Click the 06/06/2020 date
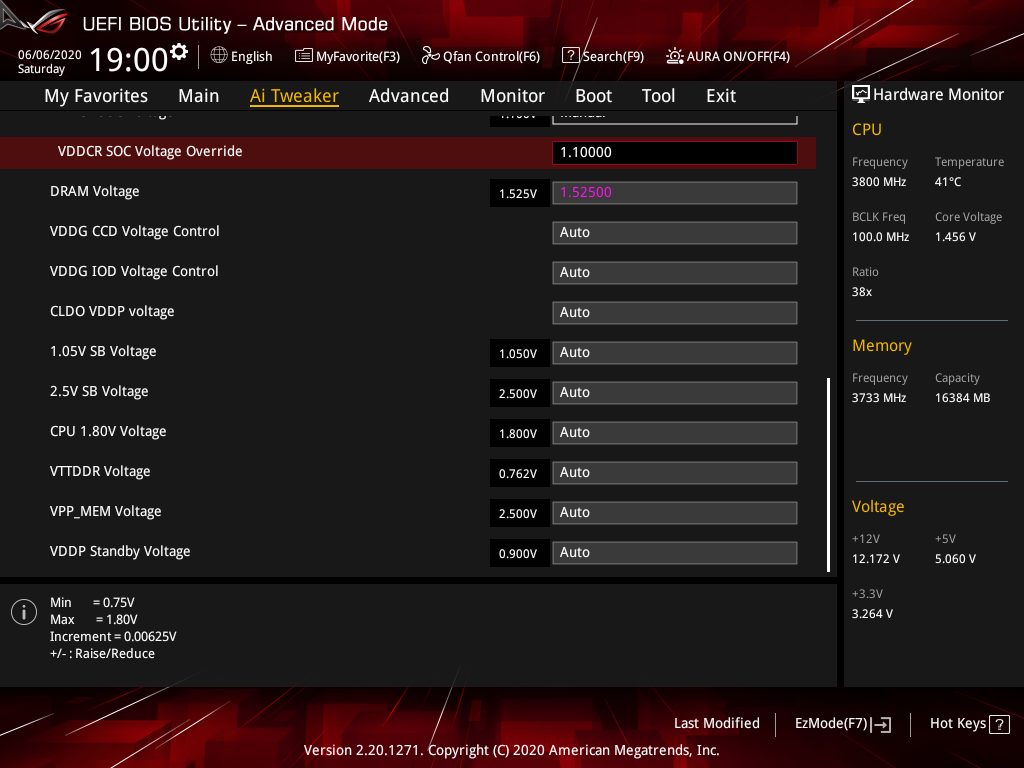This screenshot has height=768, width=1024. tap(50, 55)
